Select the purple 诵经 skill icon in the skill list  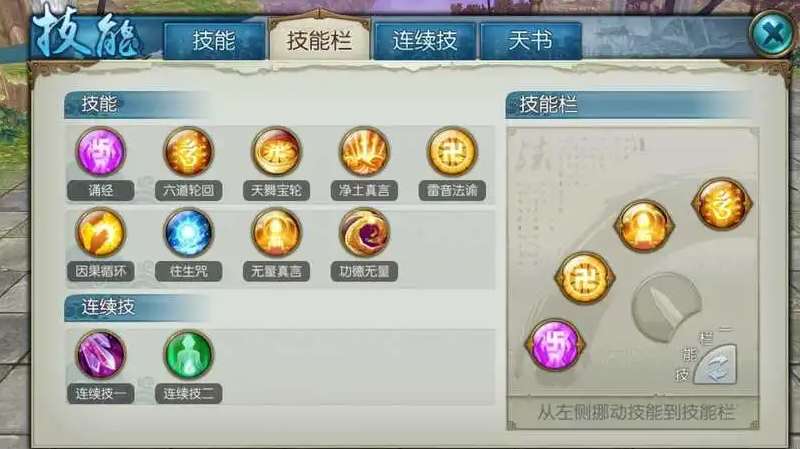click(x=101, y=152)
